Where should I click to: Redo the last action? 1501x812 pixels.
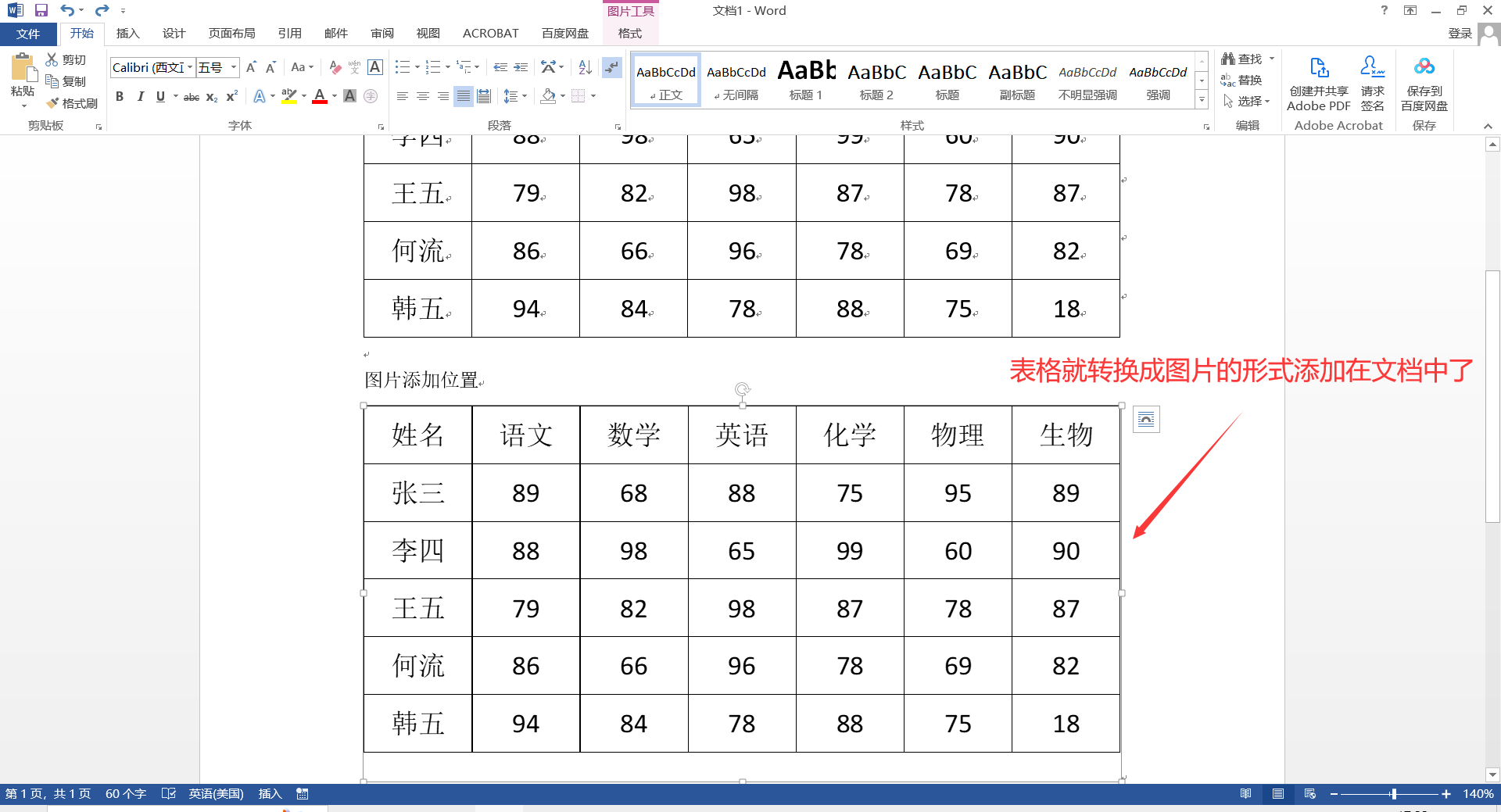click(102, 10)
